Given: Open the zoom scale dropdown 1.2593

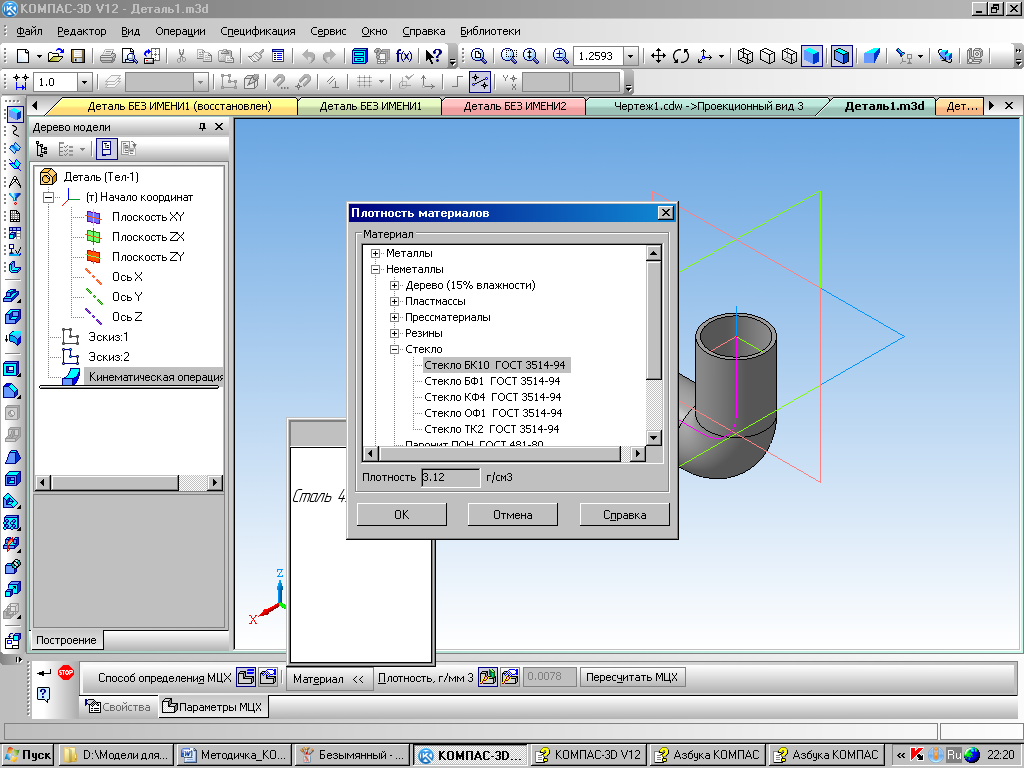Looking at the screenshot, I should [630, 56].
